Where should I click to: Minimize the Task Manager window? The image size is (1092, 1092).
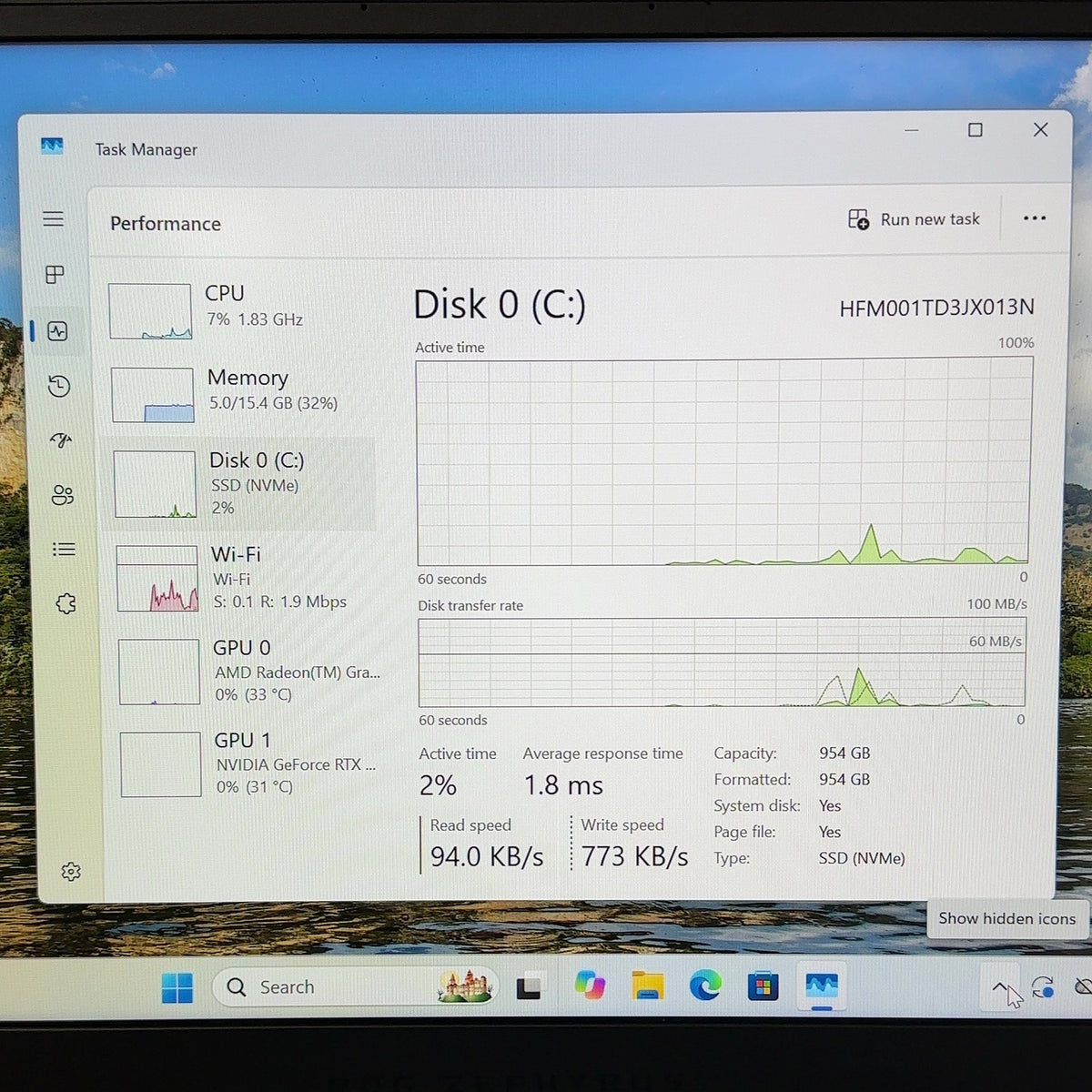(912, 130)
